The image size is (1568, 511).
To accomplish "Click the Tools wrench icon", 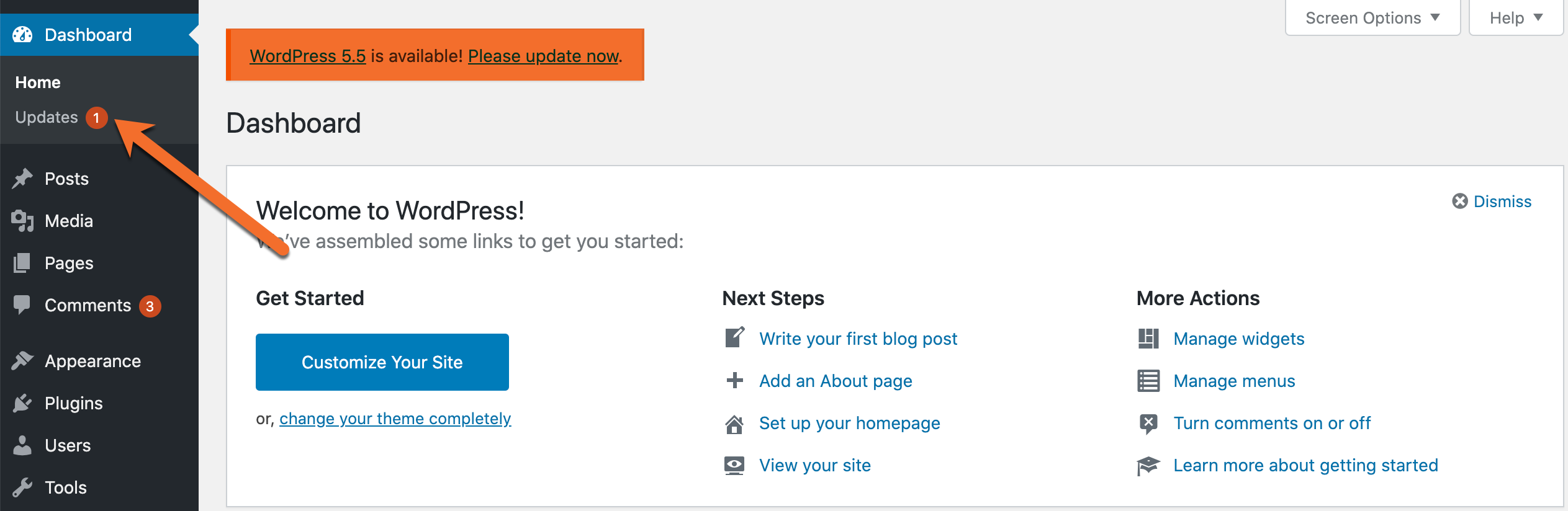I will coord(22,487).
